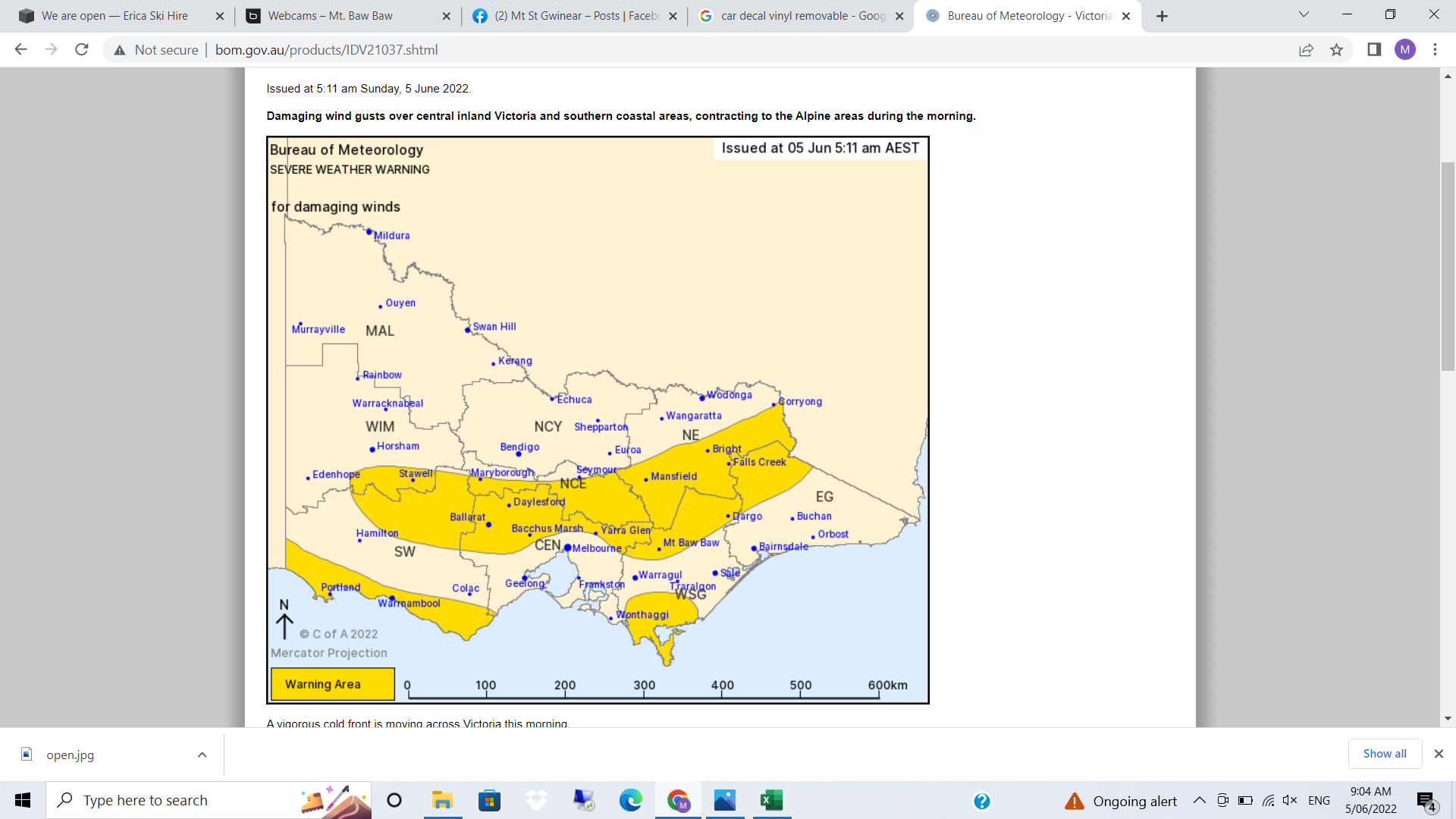
Task: Click the purple M profile avatar
Action: 1407,50
